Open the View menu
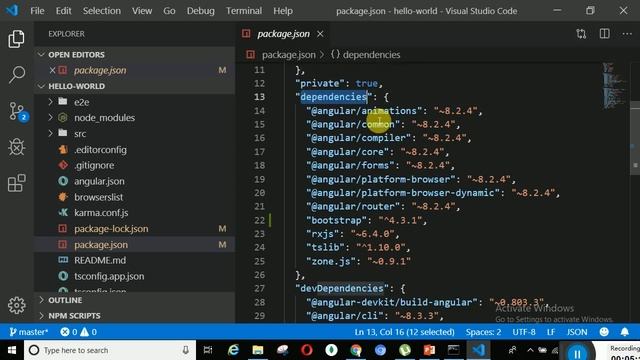Screen dimensions: 640x360 coord(142,11)
